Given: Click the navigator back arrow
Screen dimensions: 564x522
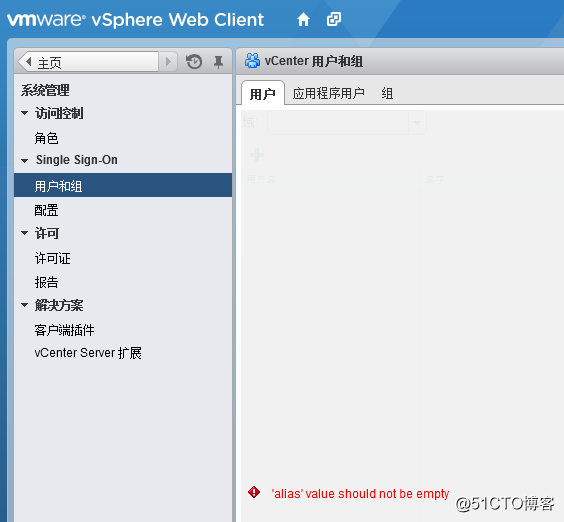Looking at the screenshot, I should point(29,62).
